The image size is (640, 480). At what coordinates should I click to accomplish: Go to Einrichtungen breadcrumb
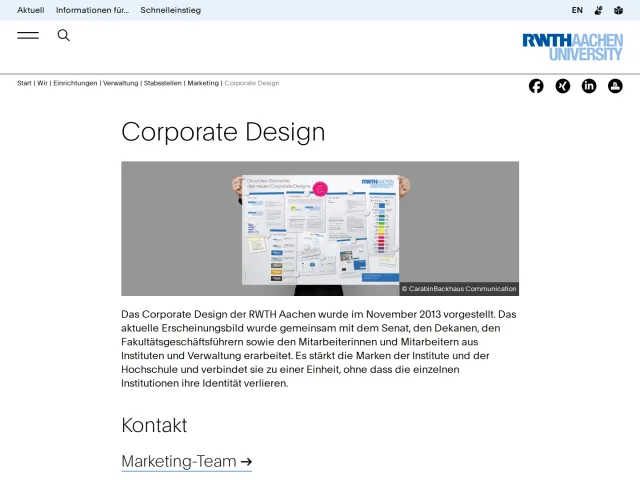(x=75, y=83)
